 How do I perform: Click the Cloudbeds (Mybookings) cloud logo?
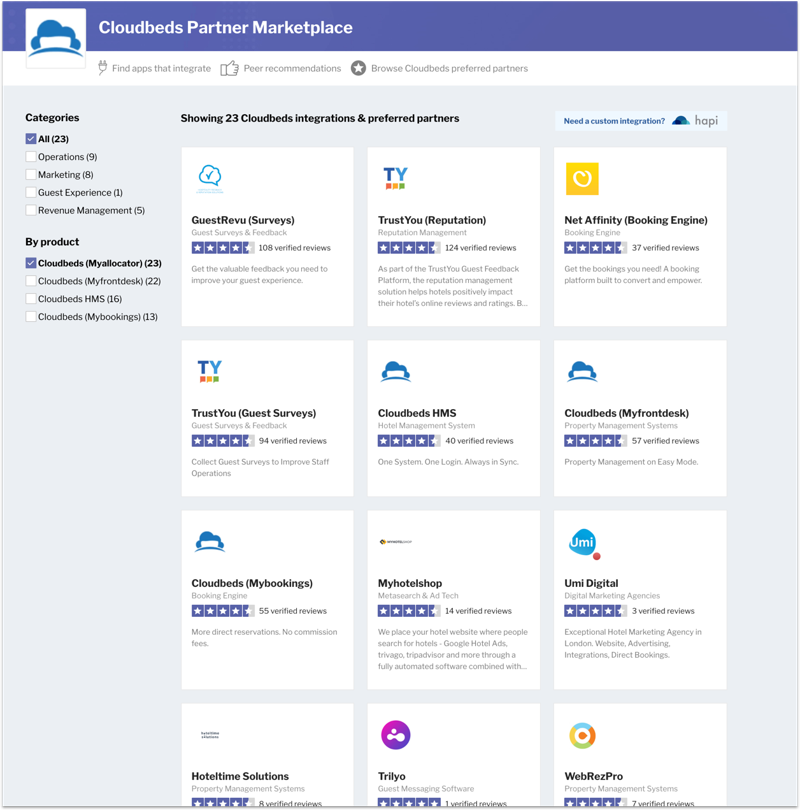point(210,542)
